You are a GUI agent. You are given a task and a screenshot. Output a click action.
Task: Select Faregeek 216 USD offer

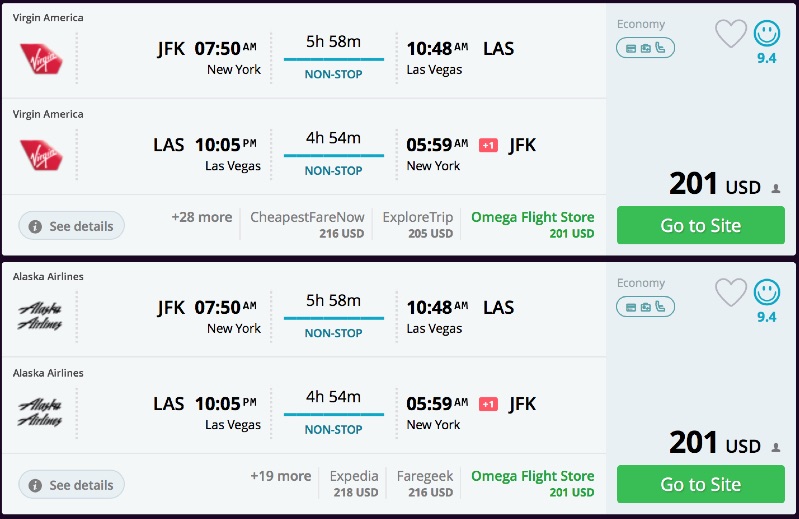[x=426, y=484]
